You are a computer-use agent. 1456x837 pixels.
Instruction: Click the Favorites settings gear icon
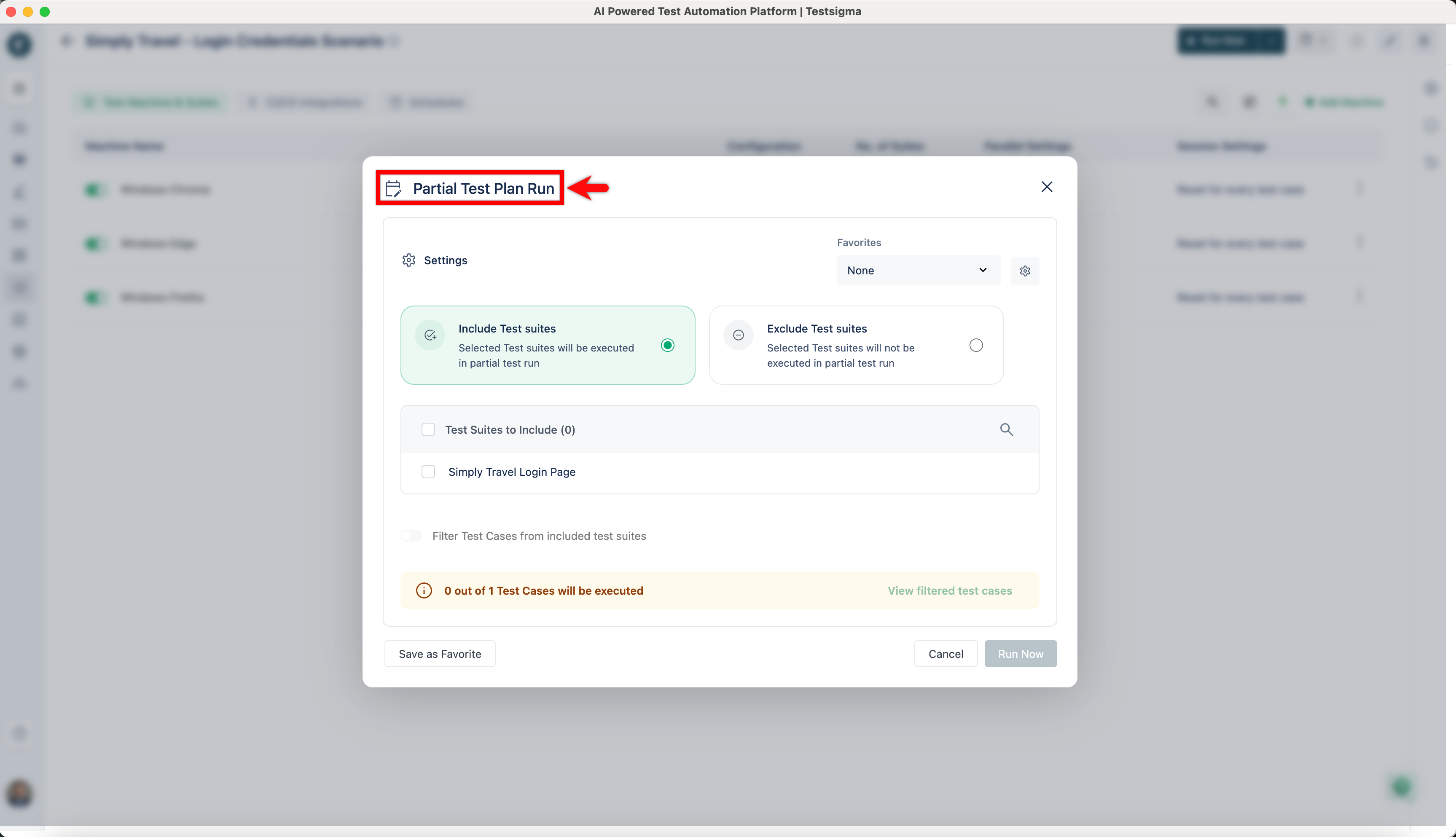[1024, 271]
